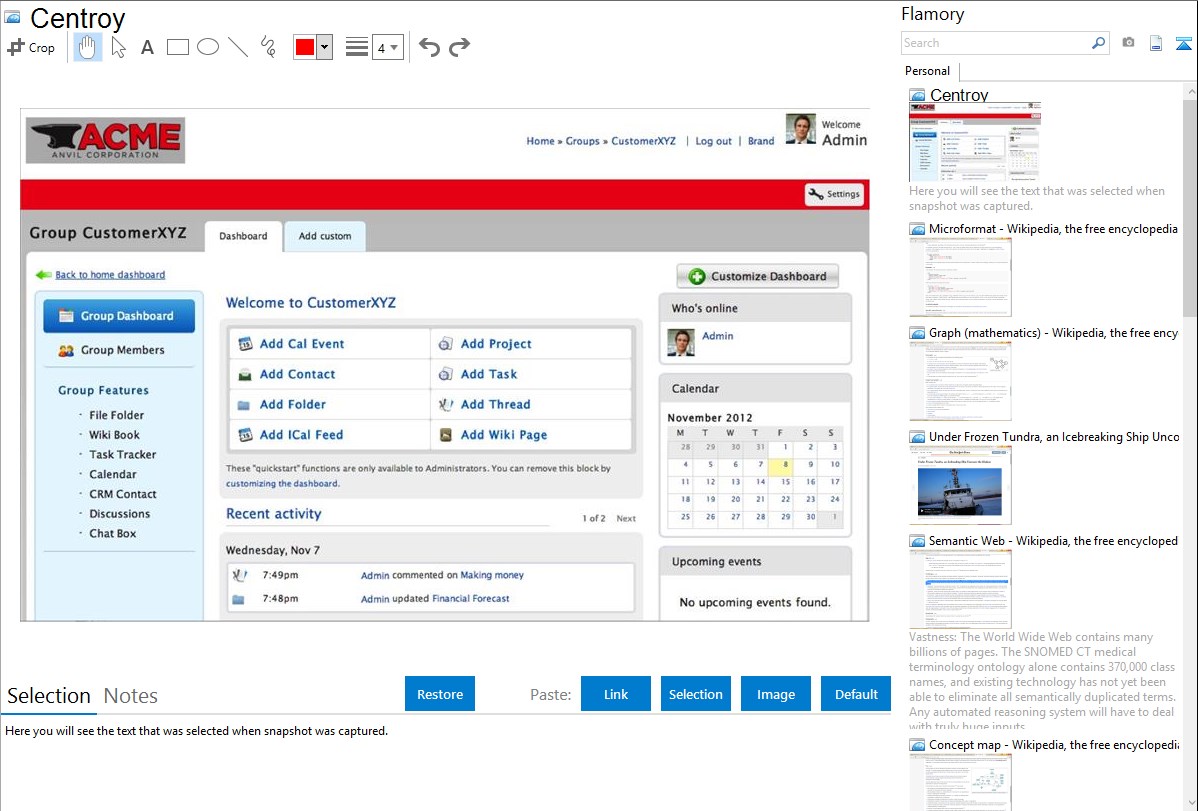Switch to the Notes tab
Image resolution: width=1198 pixels, height=811 pixels.
coord(130,696)
